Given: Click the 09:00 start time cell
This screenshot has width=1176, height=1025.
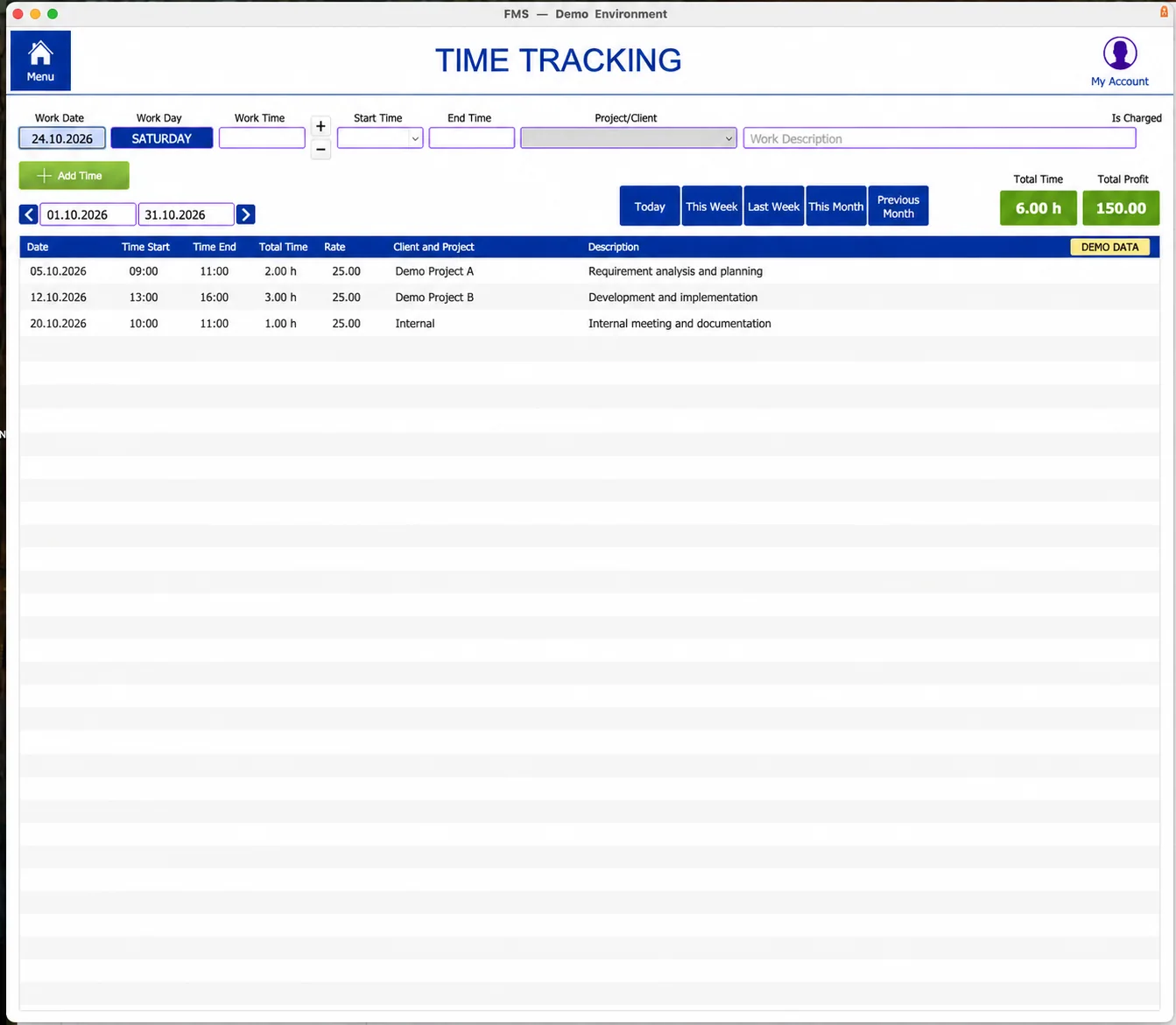Looking at the screenshot, I should [x=144, y=271].
